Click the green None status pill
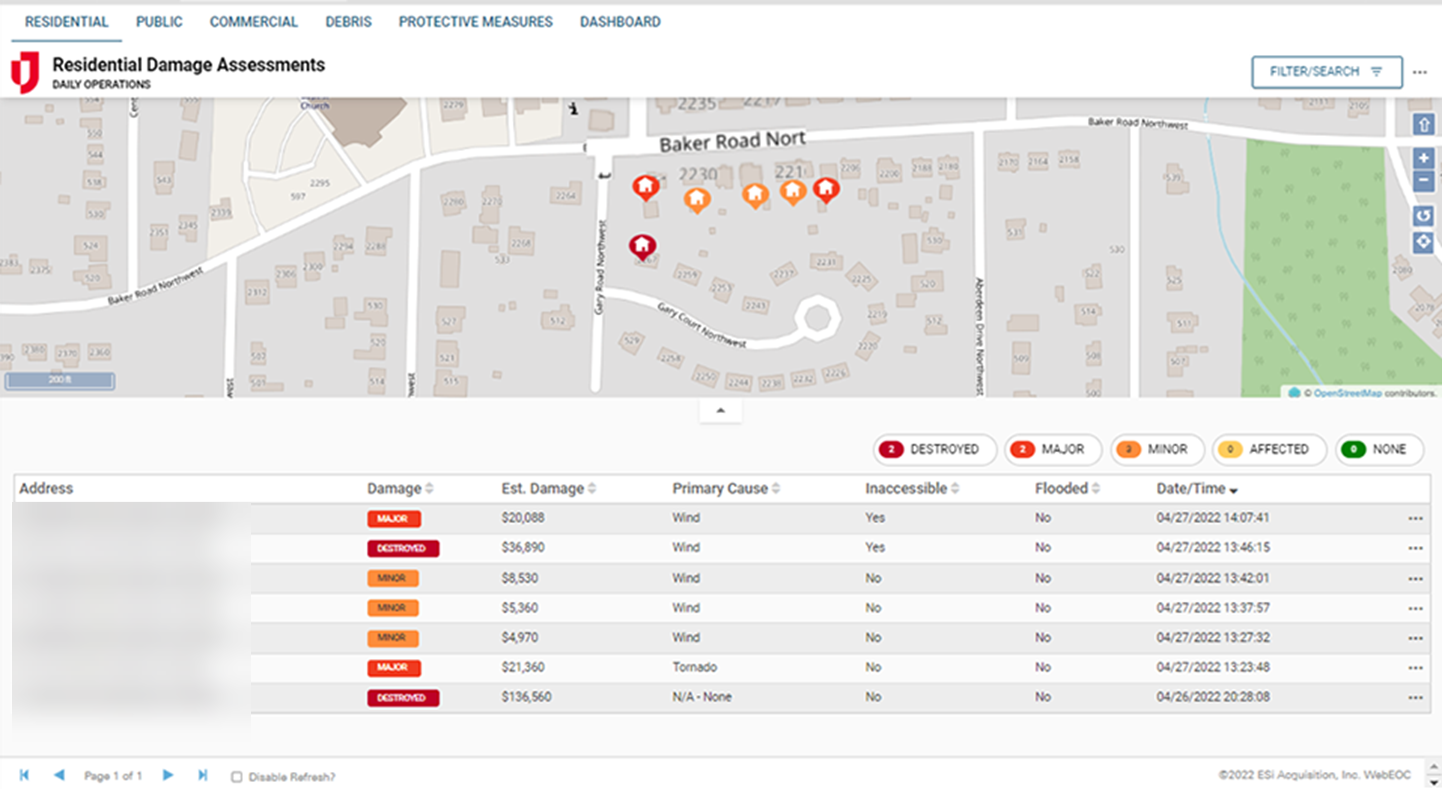 (1379, 450)
